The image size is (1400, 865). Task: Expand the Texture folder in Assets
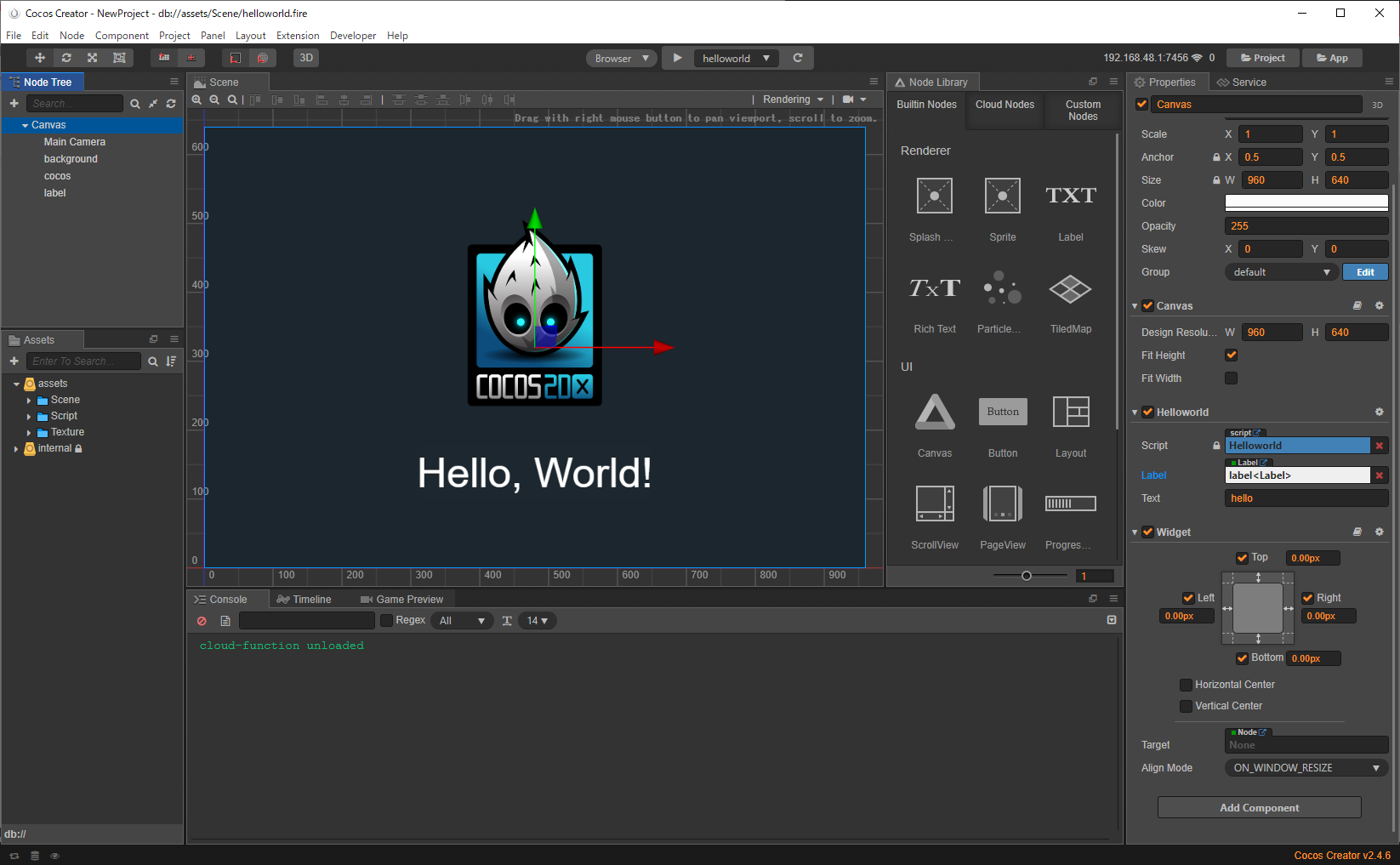(30, 432)
